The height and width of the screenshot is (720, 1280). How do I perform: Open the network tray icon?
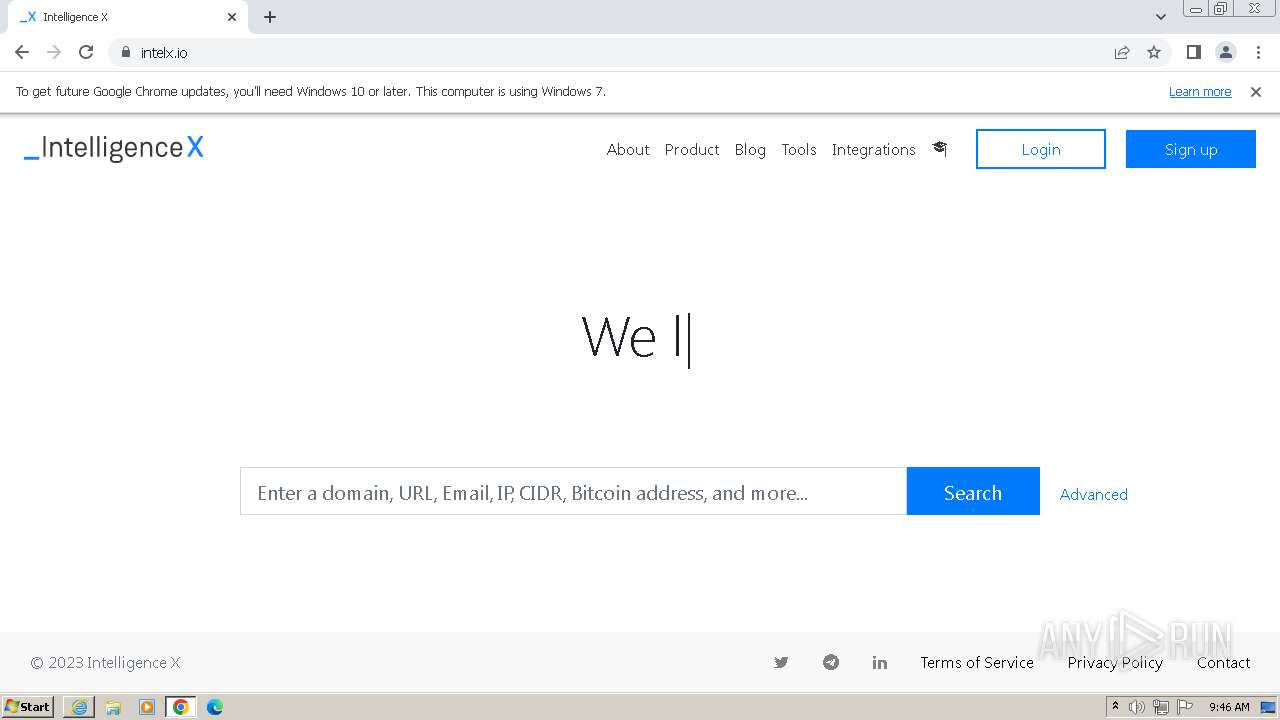tap(1160, 707)
